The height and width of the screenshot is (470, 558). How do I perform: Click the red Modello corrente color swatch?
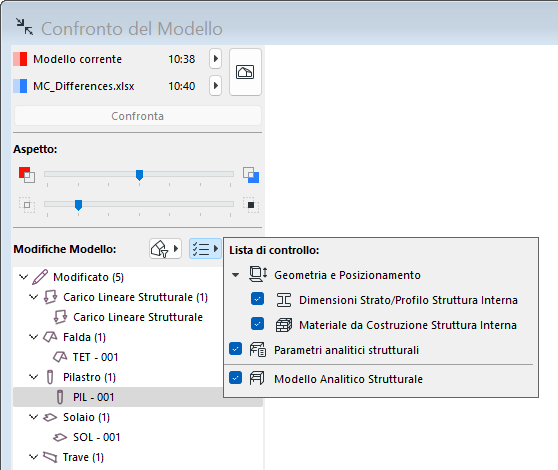[x=20, y=59]
